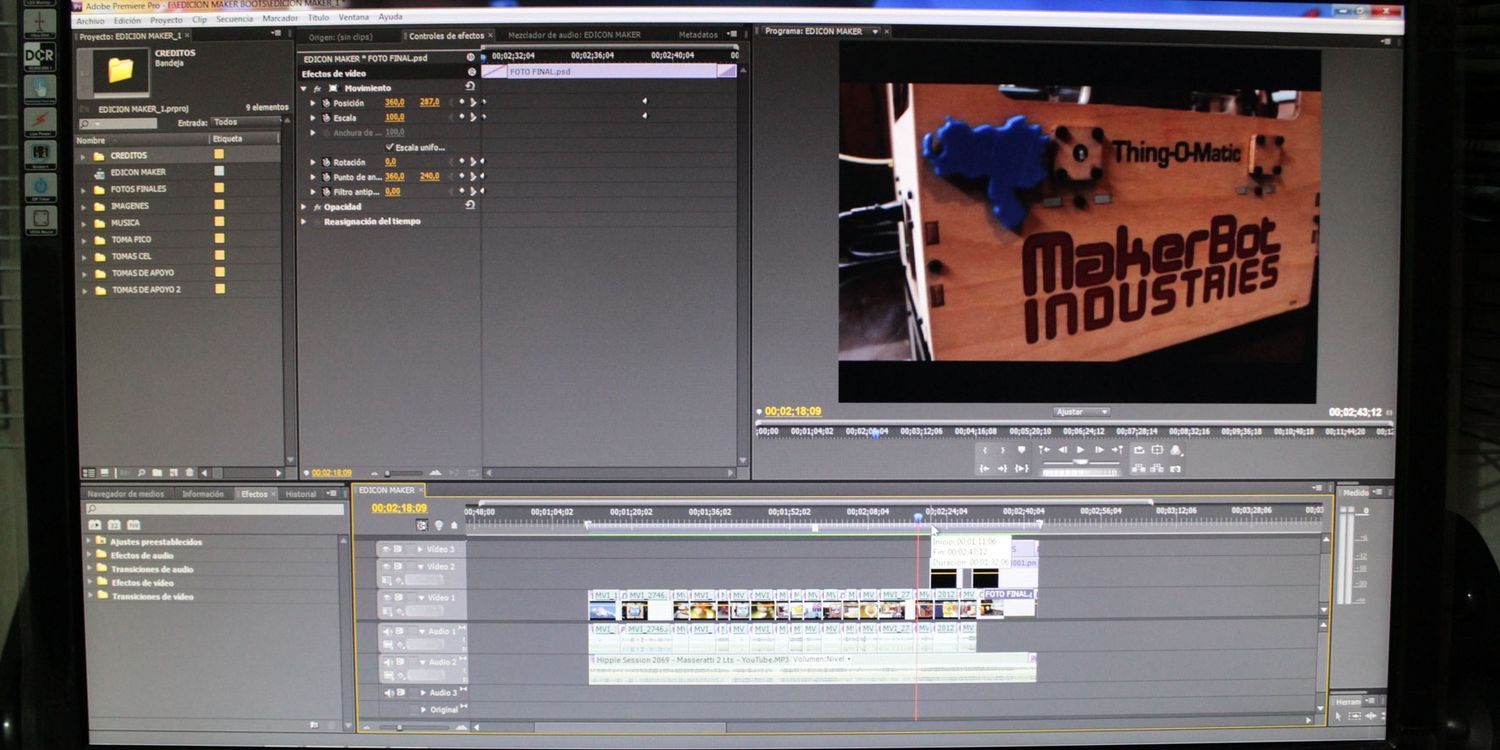Set In point in Program monitor

pyautogui.click(x=985, y=450)
